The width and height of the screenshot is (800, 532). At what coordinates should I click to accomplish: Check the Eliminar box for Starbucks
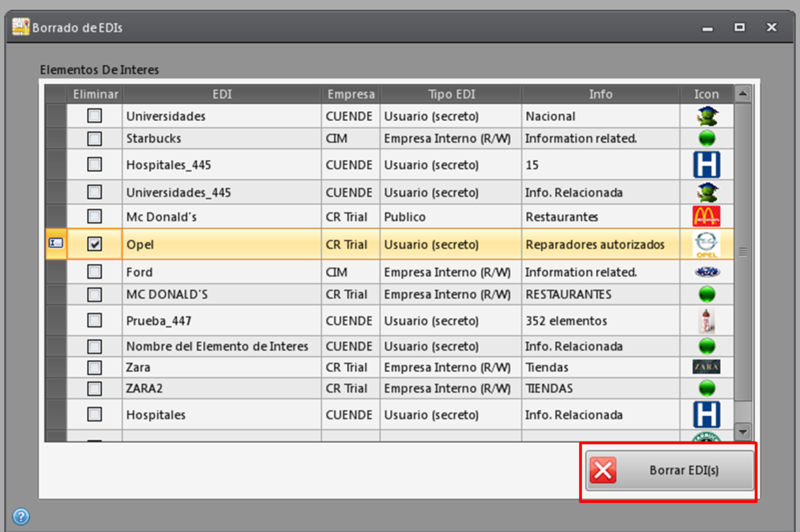(x=94, y=138)
